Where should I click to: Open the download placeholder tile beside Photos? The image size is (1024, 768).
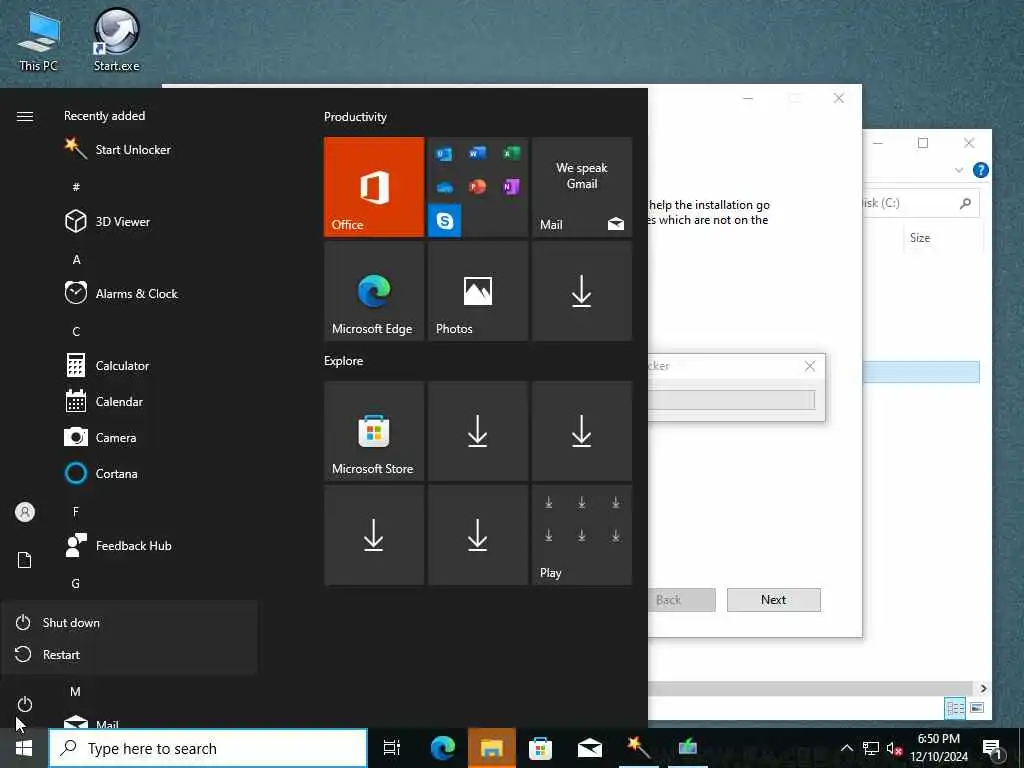582,291
